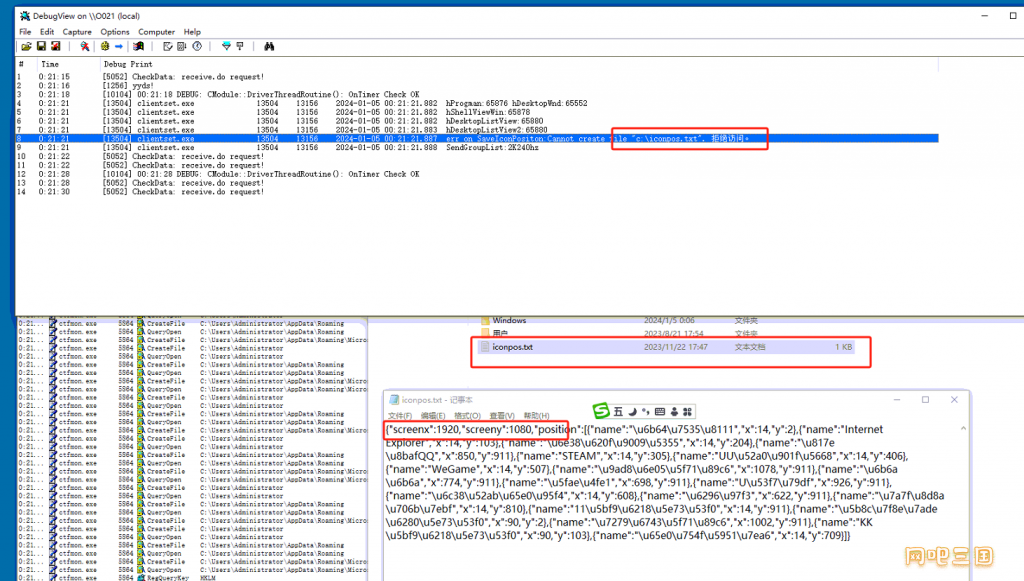Click the Log to File toolbar icon
This screenshot has width=1024, height=581.
[x=56, y=46]
